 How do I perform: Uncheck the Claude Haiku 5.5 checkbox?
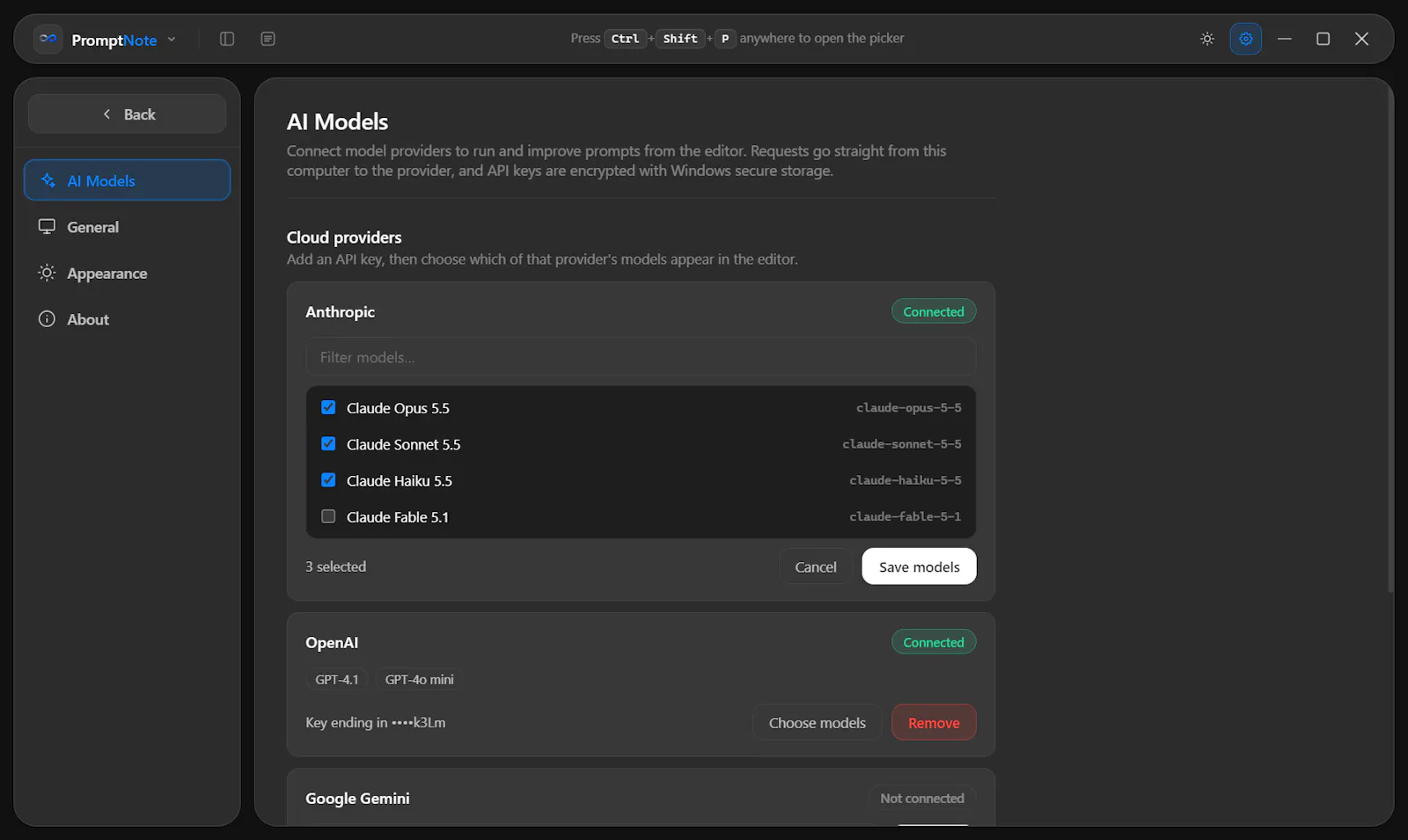328,480
